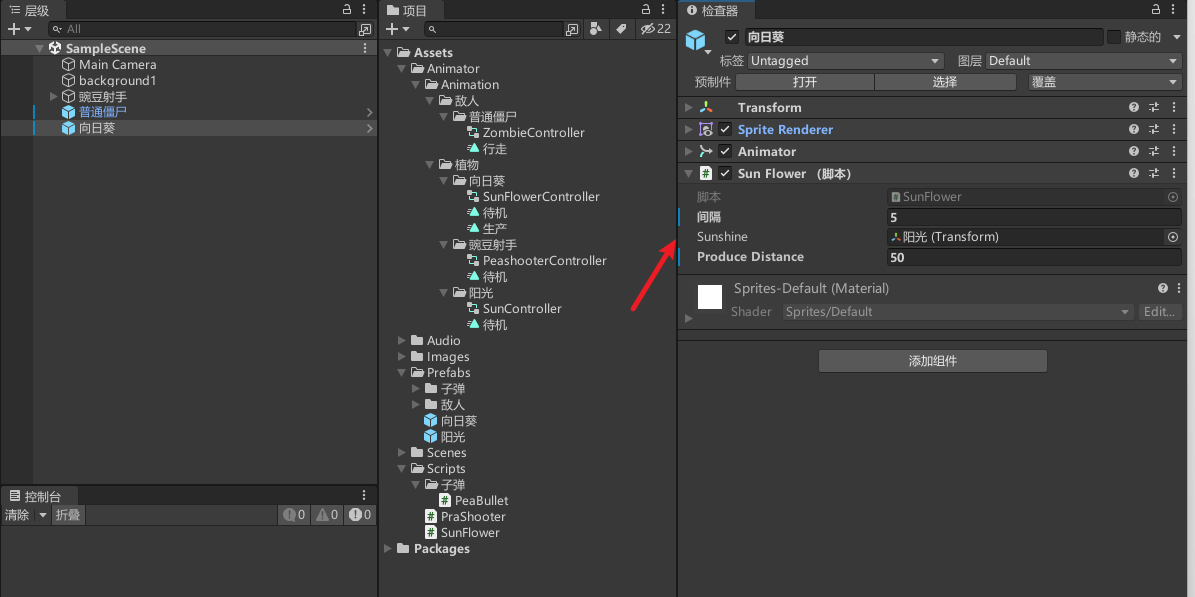The width and height of the screenshot is (1195, 597).
Task: Collapse the Prefabs folder
Action: point(402,373)
